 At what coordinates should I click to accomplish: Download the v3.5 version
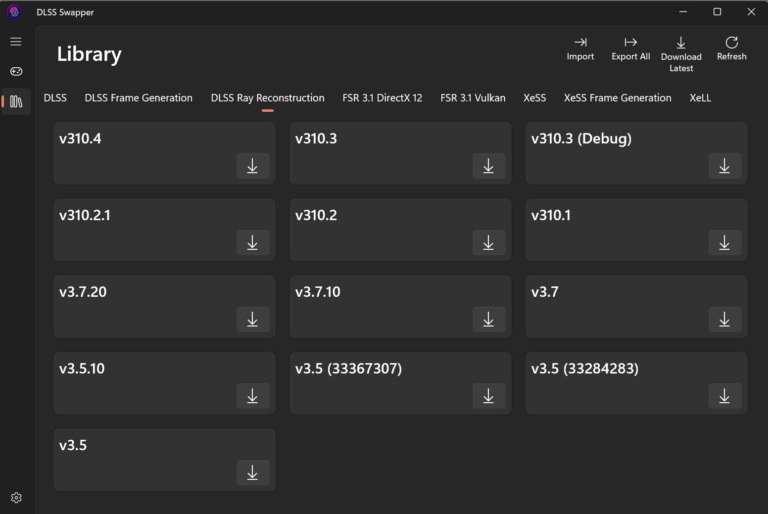pos(253,472)
